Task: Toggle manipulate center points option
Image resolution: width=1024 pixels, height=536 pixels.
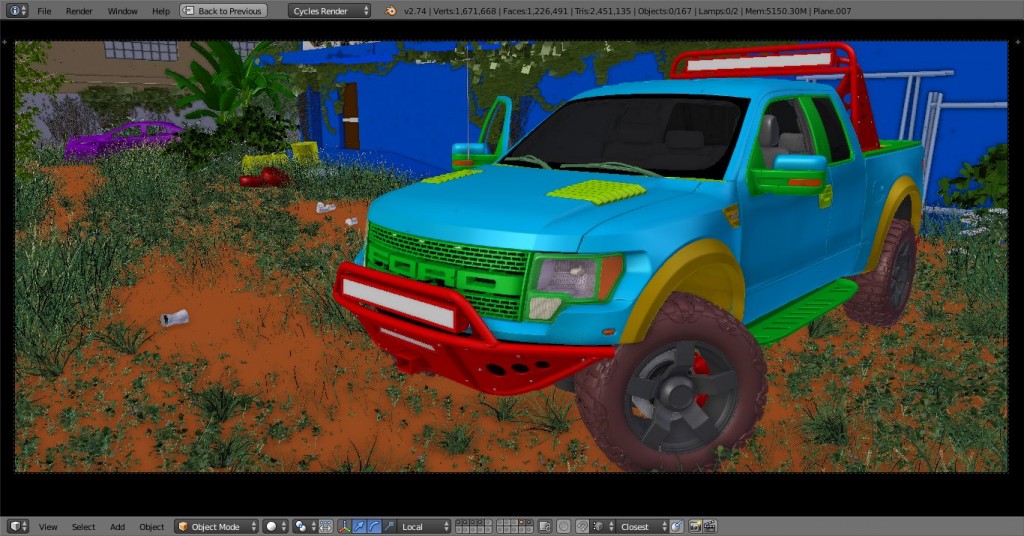Action: (326, 526)
